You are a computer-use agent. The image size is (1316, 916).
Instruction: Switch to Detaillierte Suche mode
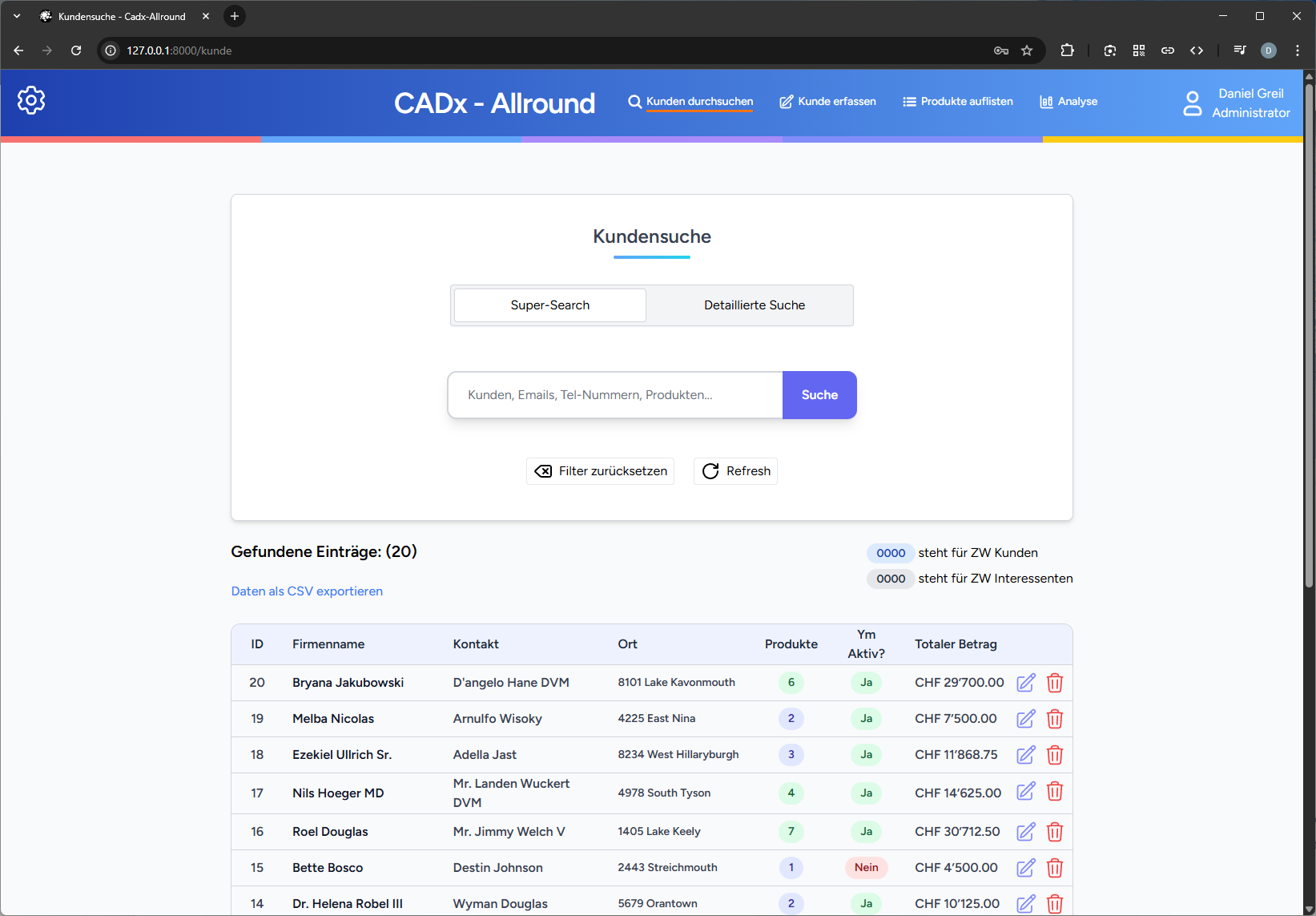(754, 305)
